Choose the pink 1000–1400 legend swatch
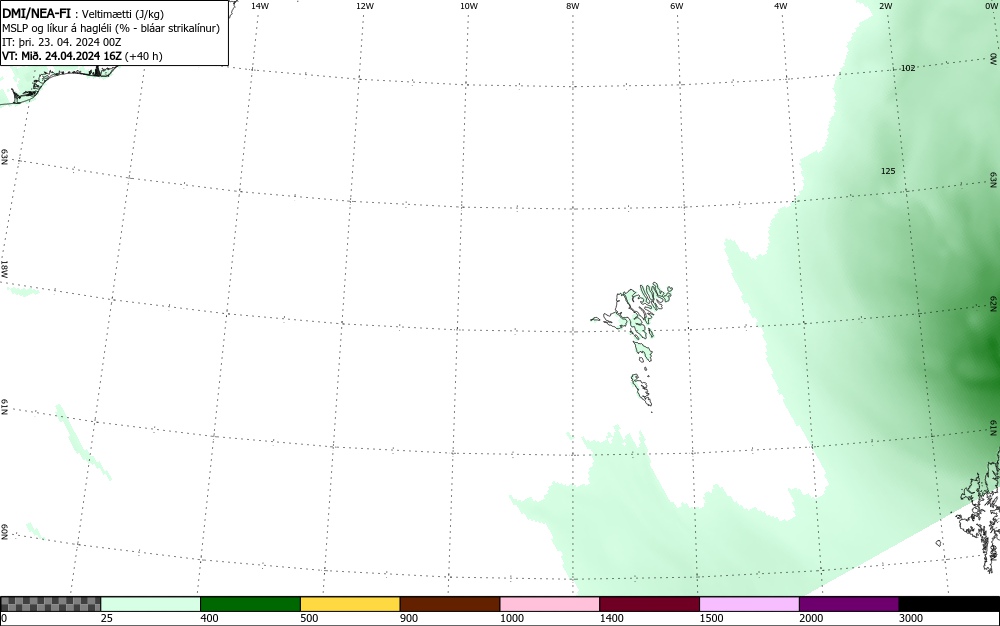The height and width of the screenshot is (626, 1000). [x=550, y=604]
